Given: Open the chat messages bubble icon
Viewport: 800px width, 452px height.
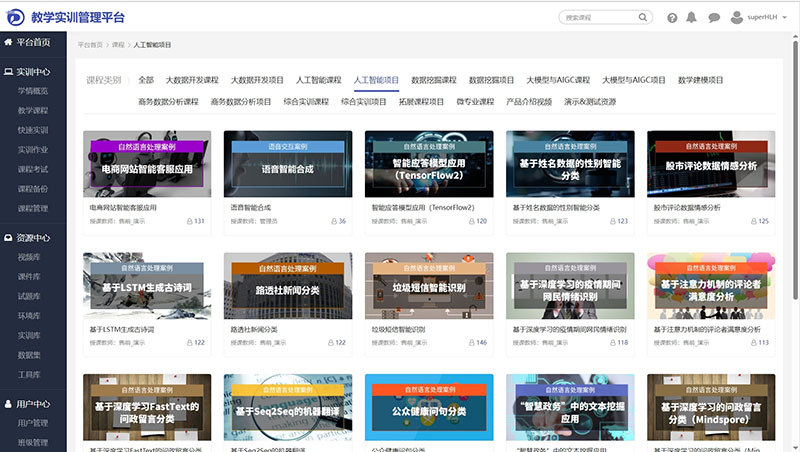Looking at the screenshot, I should point(714,18).
